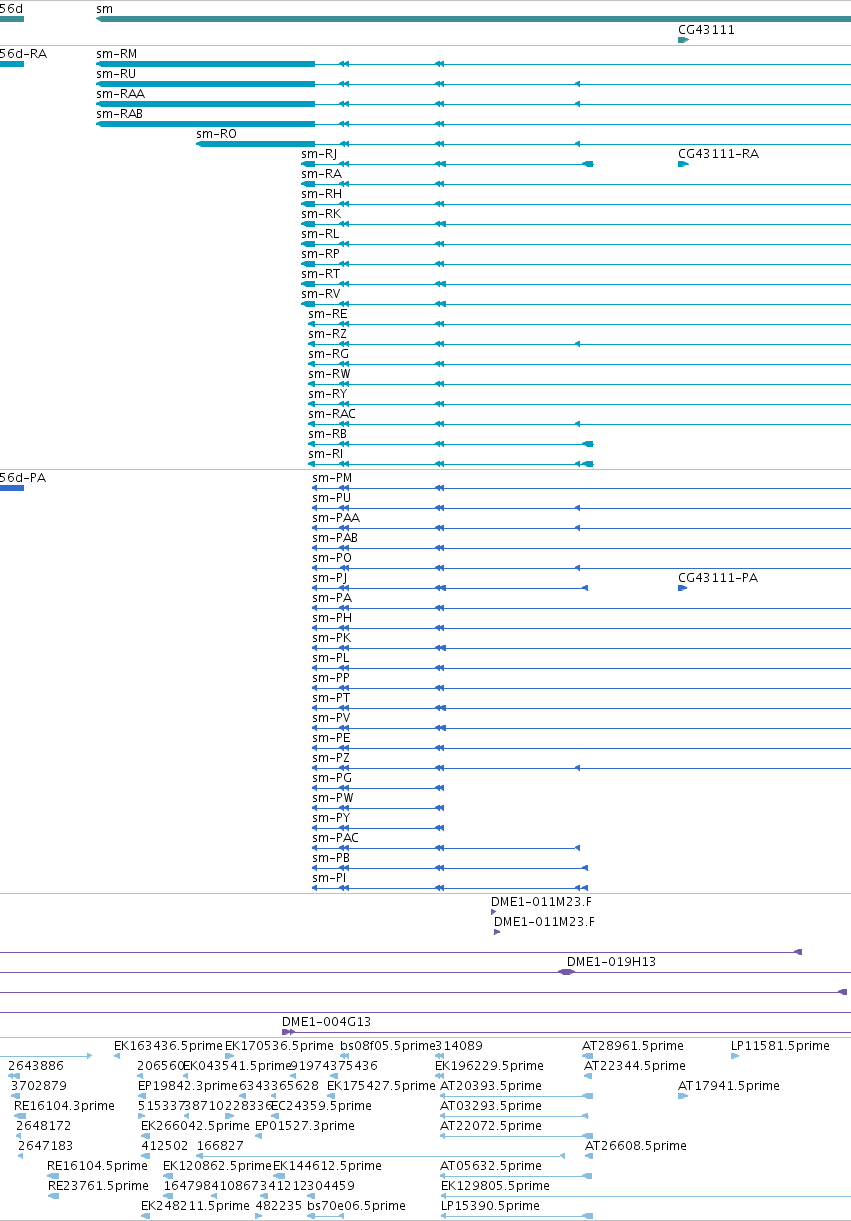Click the DME1-019H13 clone label
Screen dimensions: 851x1221
pos(611,962)
